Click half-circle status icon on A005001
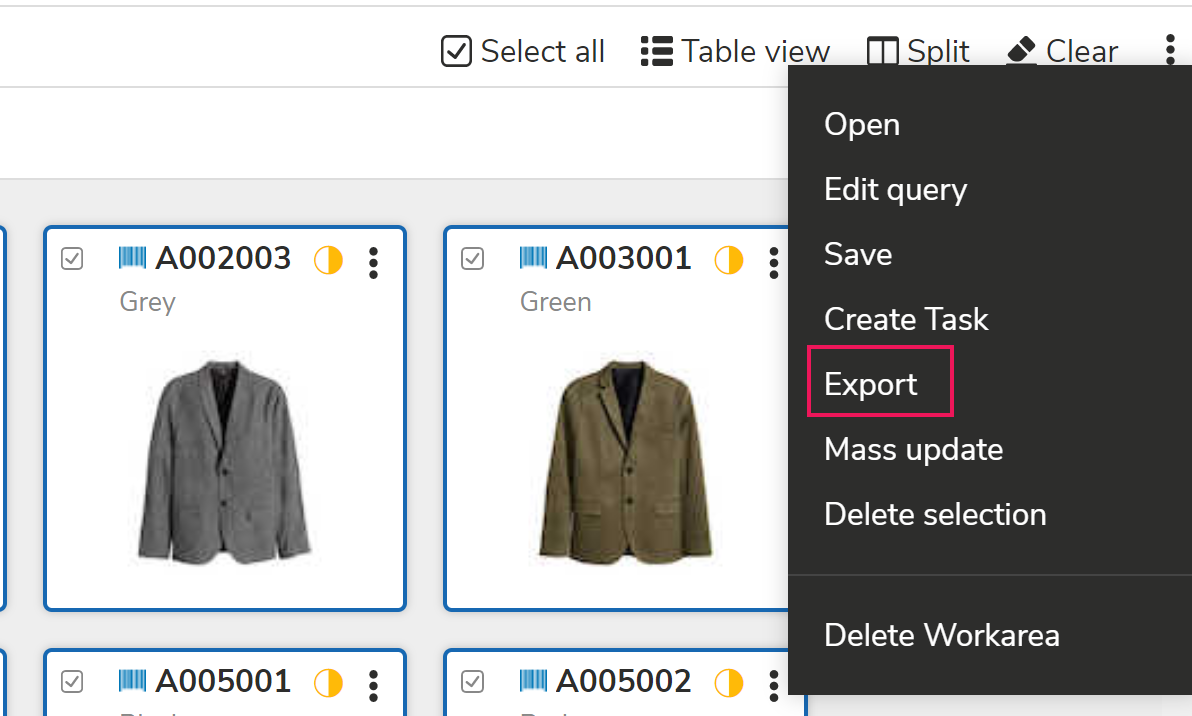The image size is (1192, 716). 328,683
